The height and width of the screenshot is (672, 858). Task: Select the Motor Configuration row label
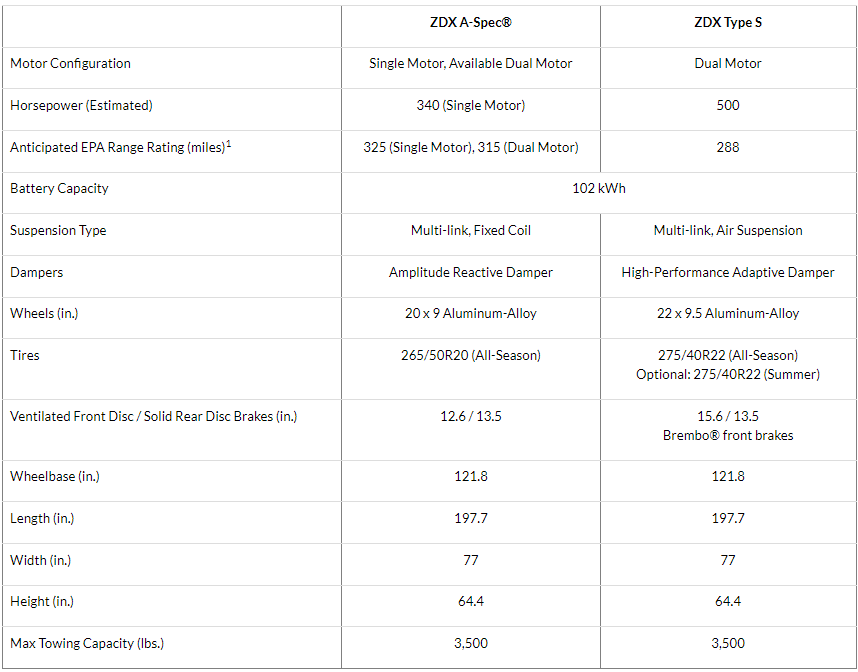point(70,63)
